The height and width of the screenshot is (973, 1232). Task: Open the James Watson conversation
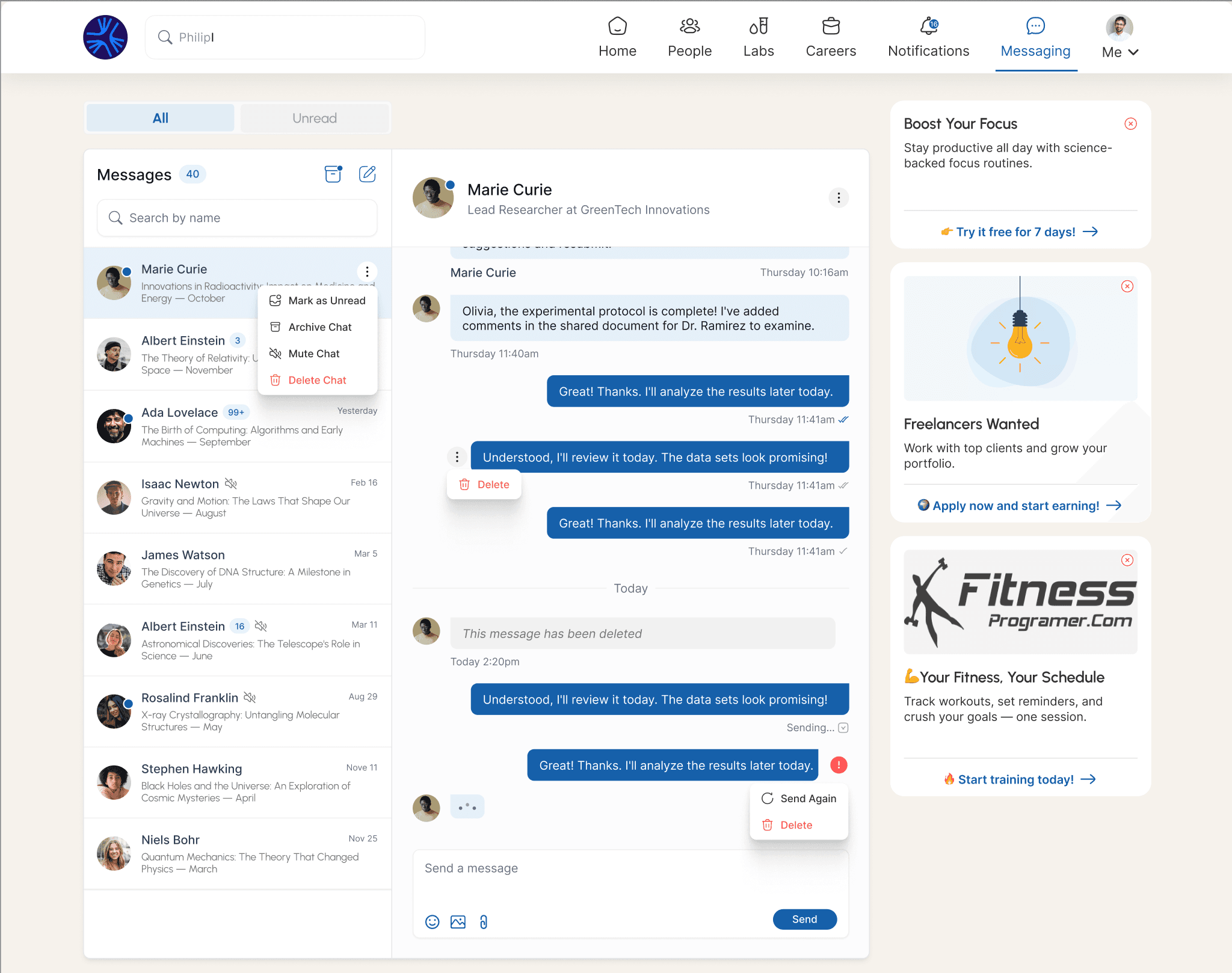pyautogui.click(x=237, y=569)
